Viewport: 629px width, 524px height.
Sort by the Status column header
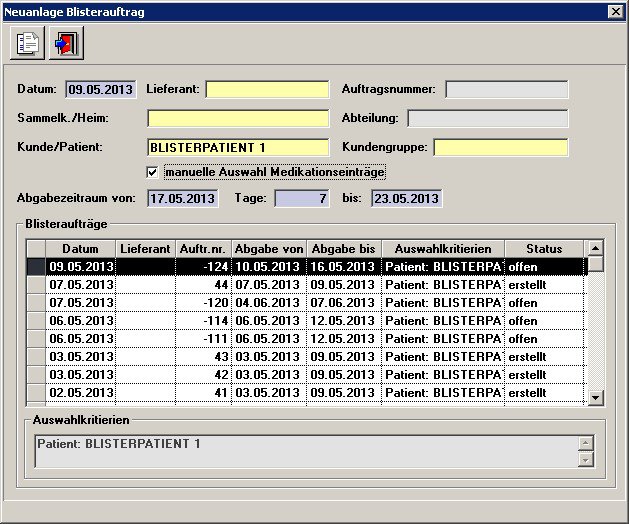point(543,249)
